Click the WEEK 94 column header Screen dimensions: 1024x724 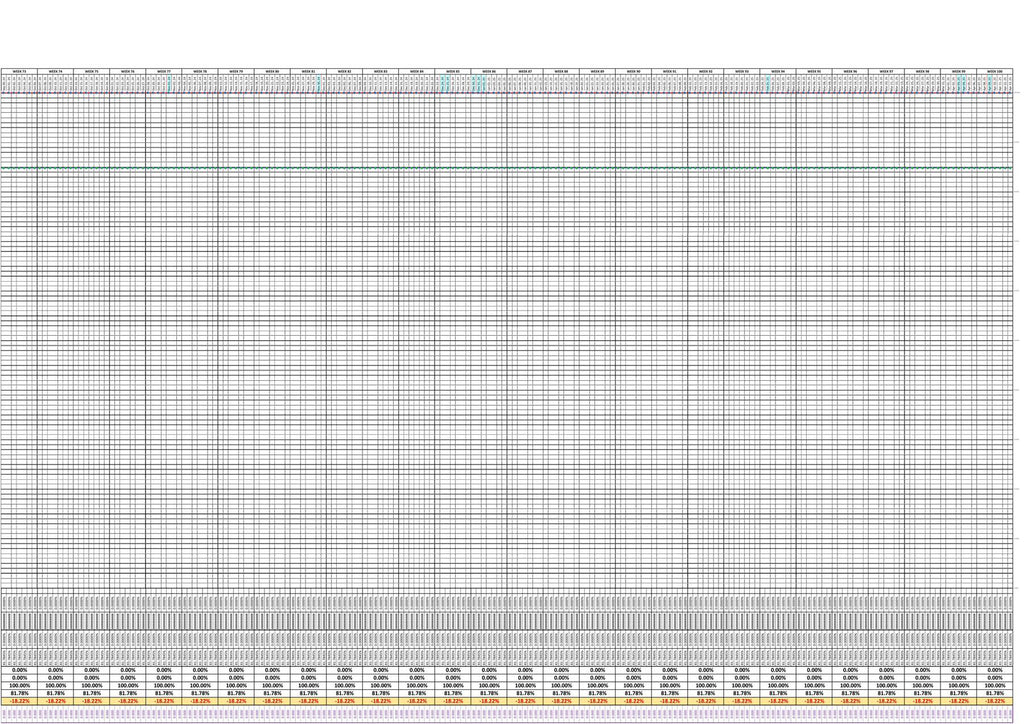coord(778,71)
